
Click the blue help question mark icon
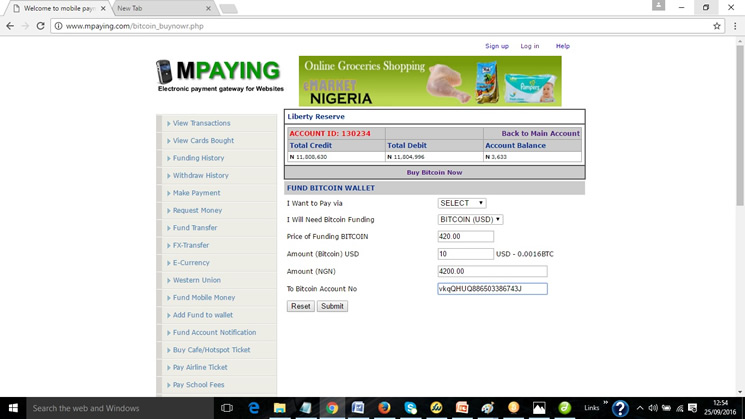620,409
